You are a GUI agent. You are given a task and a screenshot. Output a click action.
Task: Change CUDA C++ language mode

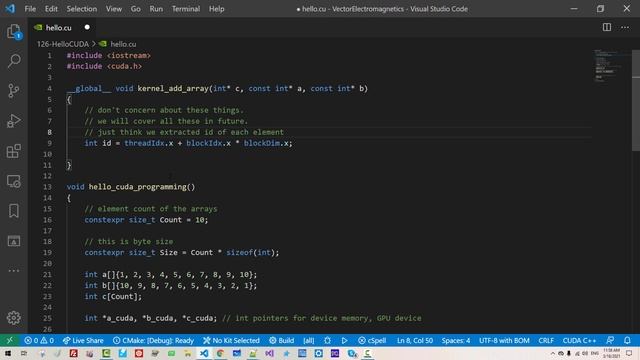[579, 340]
